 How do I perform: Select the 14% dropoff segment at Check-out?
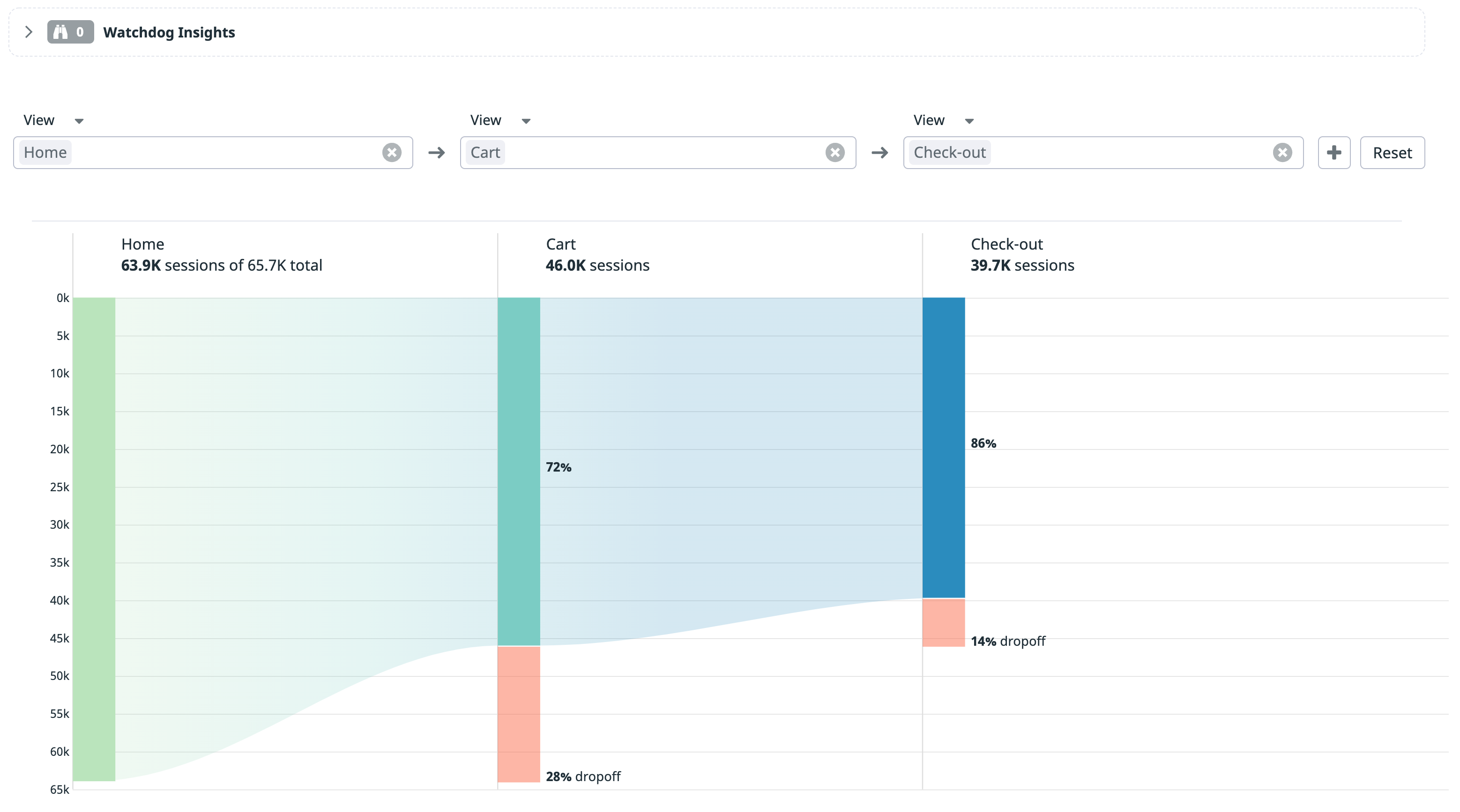coord(943,623)
